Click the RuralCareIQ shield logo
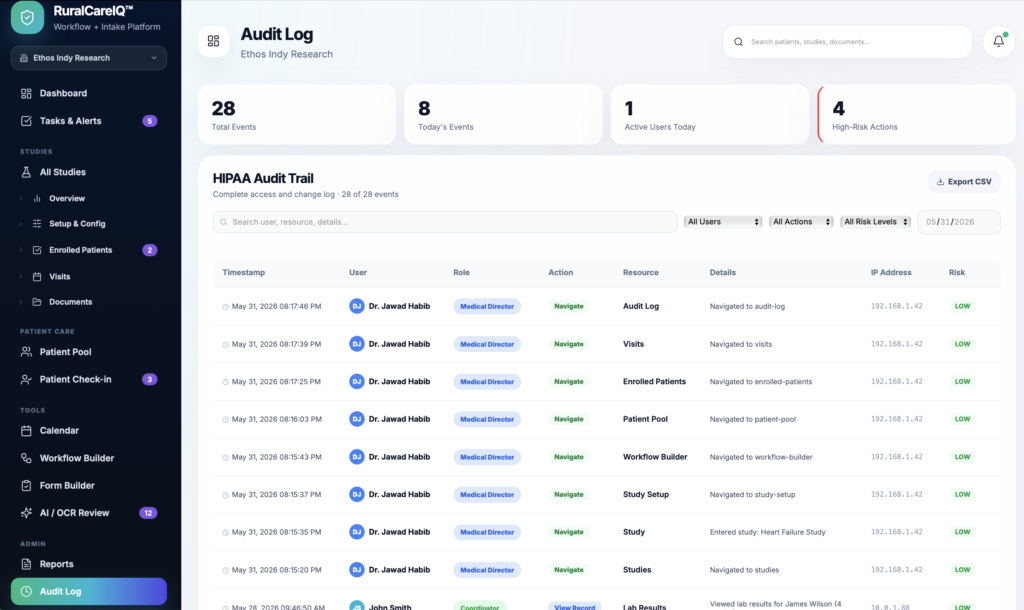This screenshot has height=610, width=1024. [x=27, y=17]
